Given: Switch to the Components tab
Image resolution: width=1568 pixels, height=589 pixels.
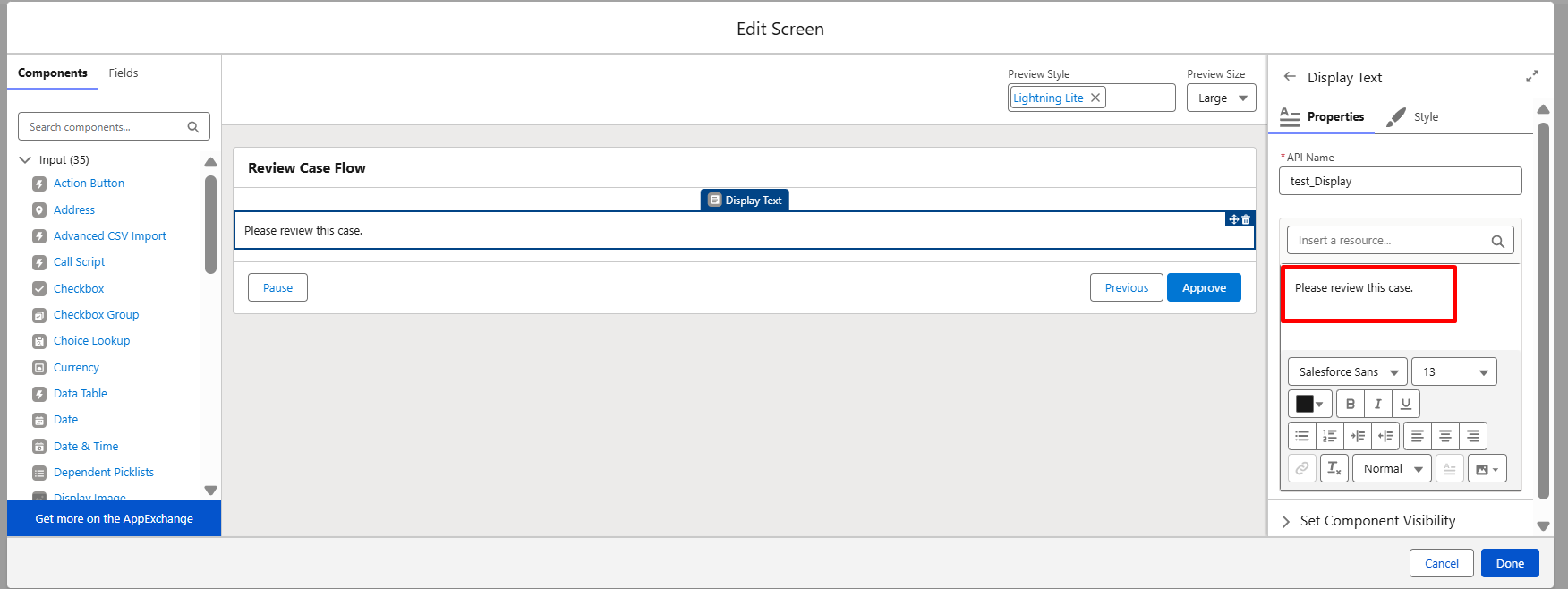Looking at the screenshot, I should [53, 73].
